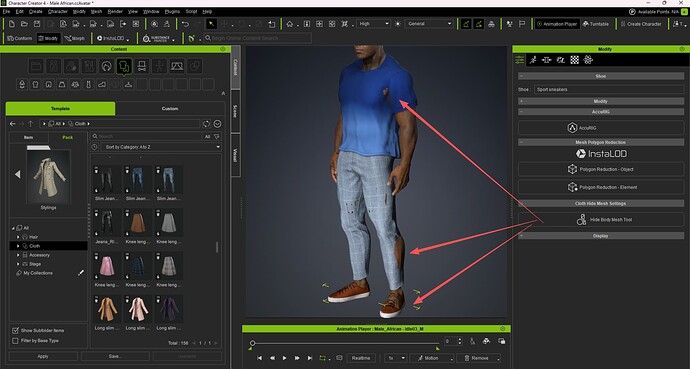This screenshot has width=690, height=369.
Task: Open the InstaLOD toolbar menu
Action: tap(113, 39)
